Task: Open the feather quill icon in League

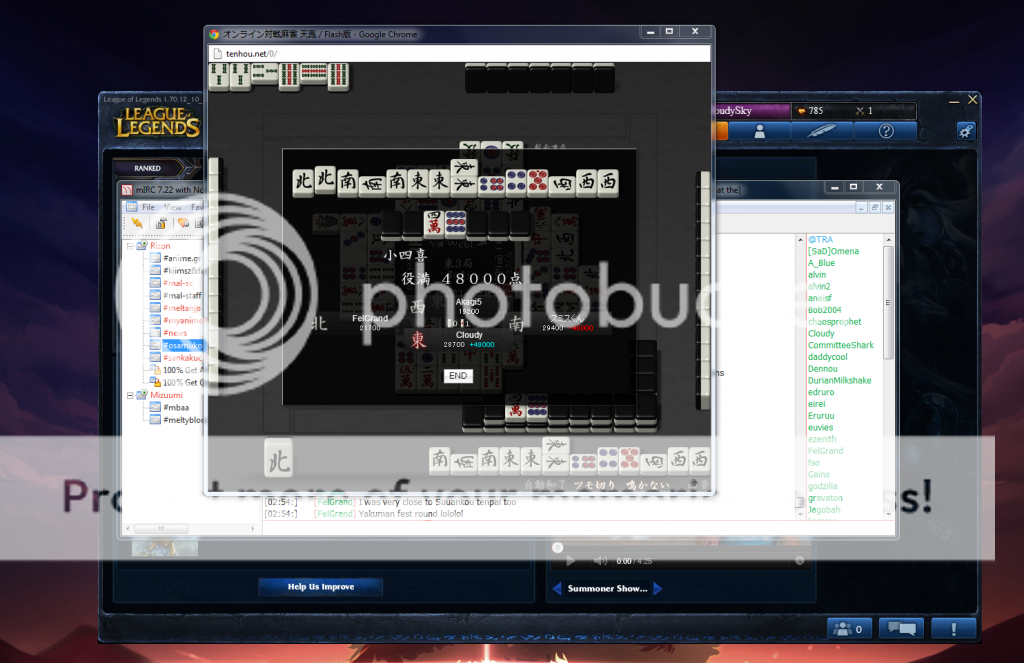Action: (x=822, y=130)
